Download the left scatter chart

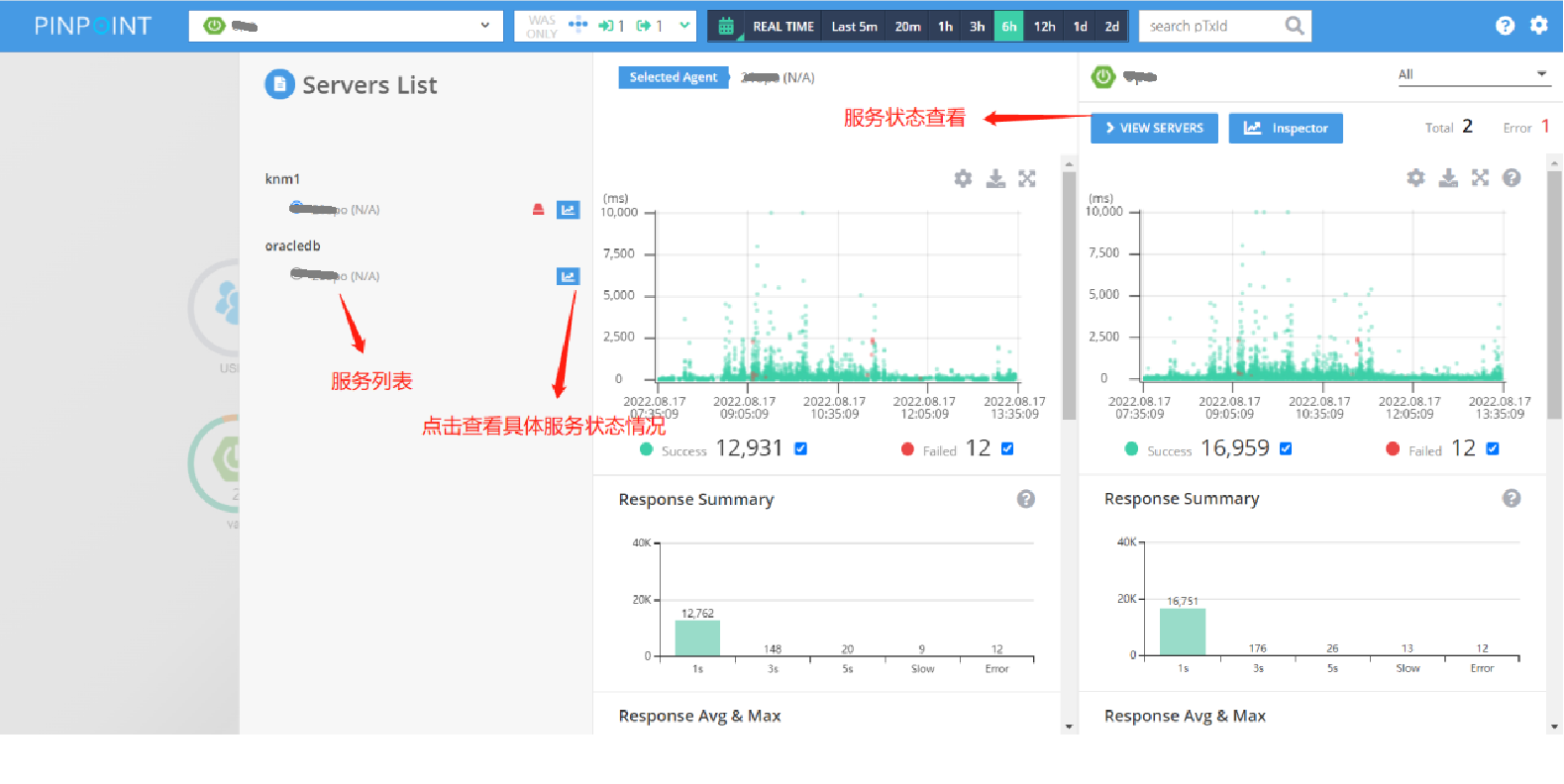pos(995,178)
